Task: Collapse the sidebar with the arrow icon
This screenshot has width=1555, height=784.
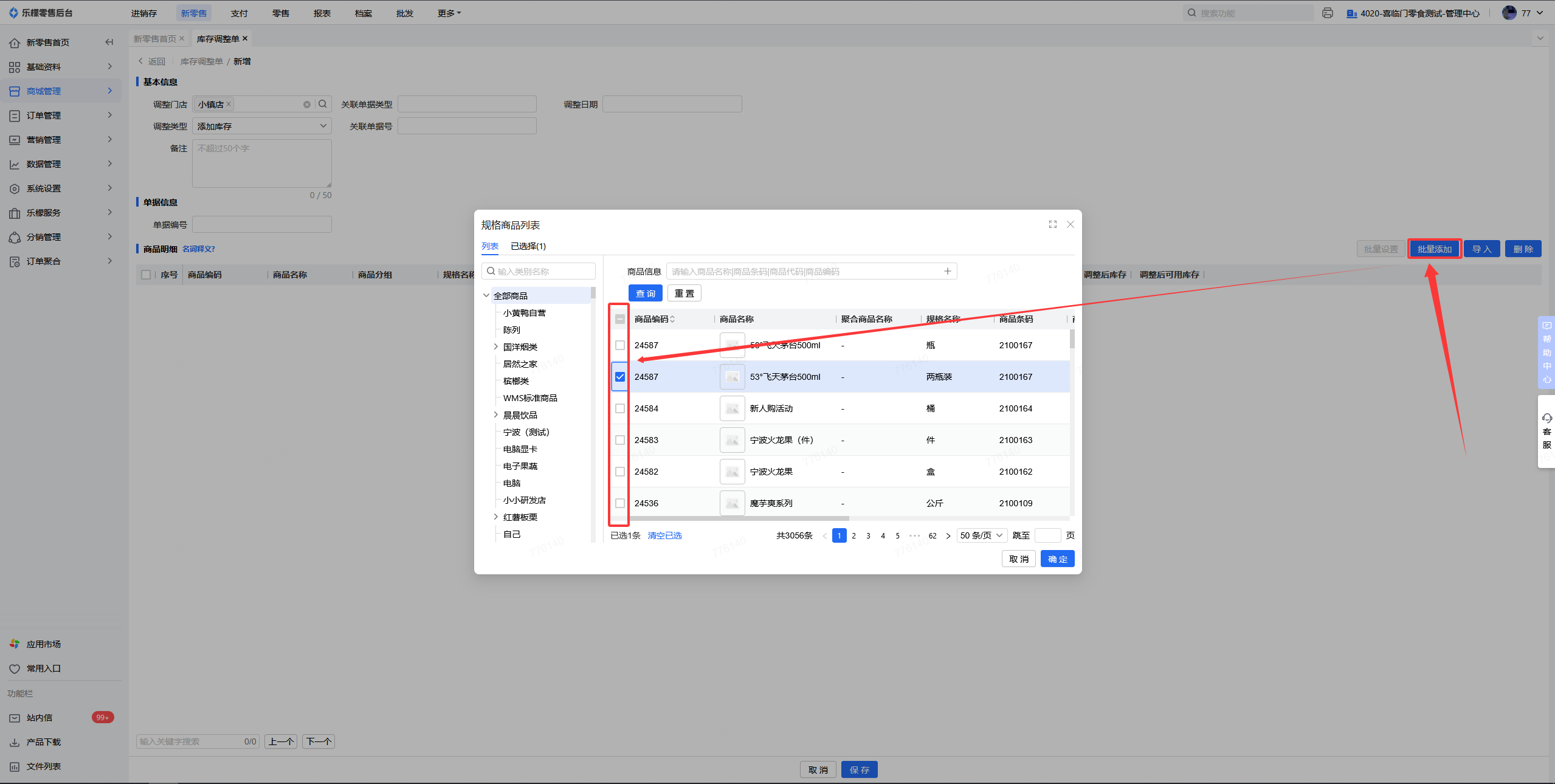Action: [109, 42]
